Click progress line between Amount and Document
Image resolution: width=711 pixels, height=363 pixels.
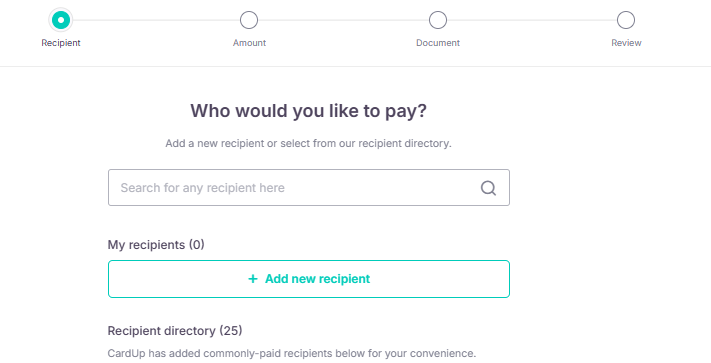[x=343, y=20]
